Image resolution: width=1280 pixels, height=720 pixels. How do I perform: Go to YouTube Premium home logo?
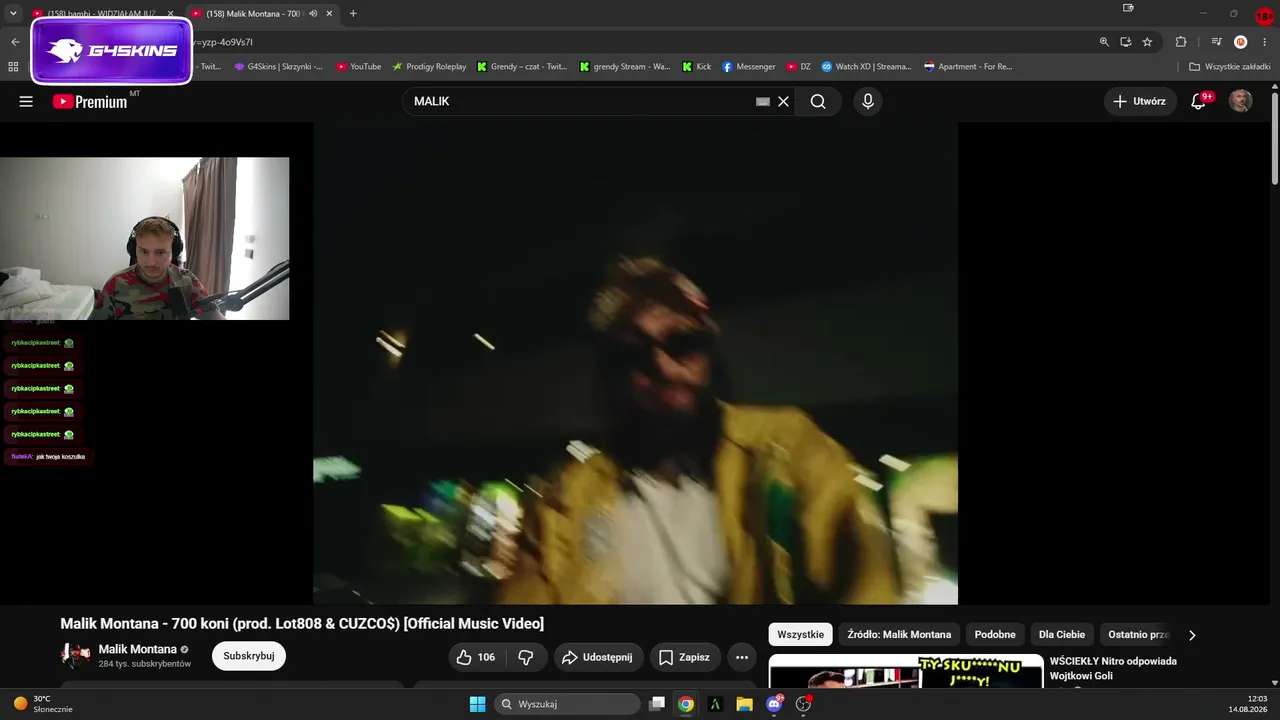click(x=90, y=101)
